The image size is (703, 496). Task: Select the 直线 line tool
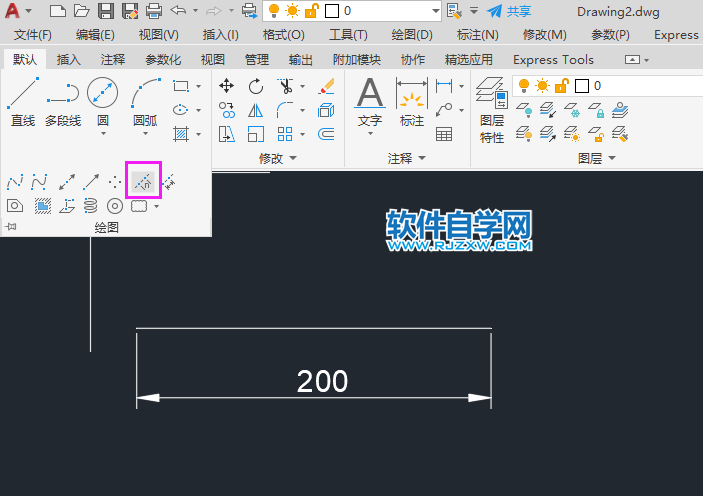[x=22, y=101]
